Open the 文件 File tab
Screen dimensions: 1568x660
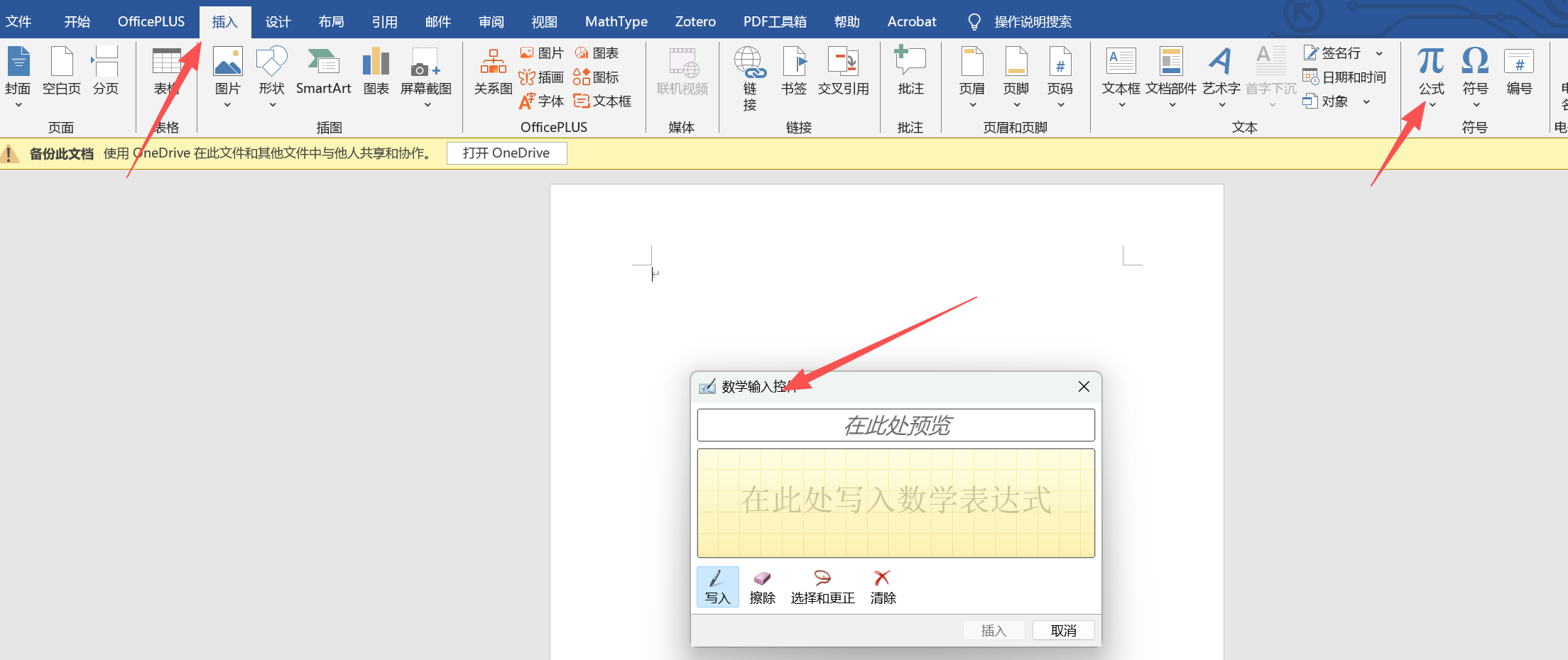tap(18, 21)
